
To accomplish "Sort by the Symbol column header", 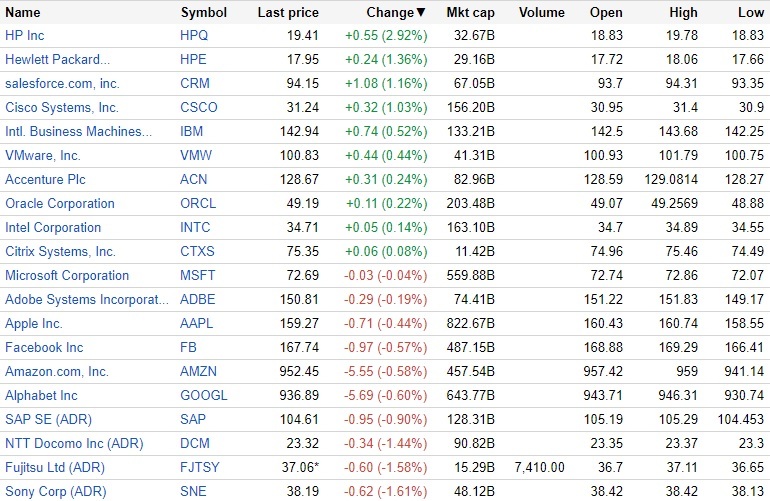I will point(204,13).
